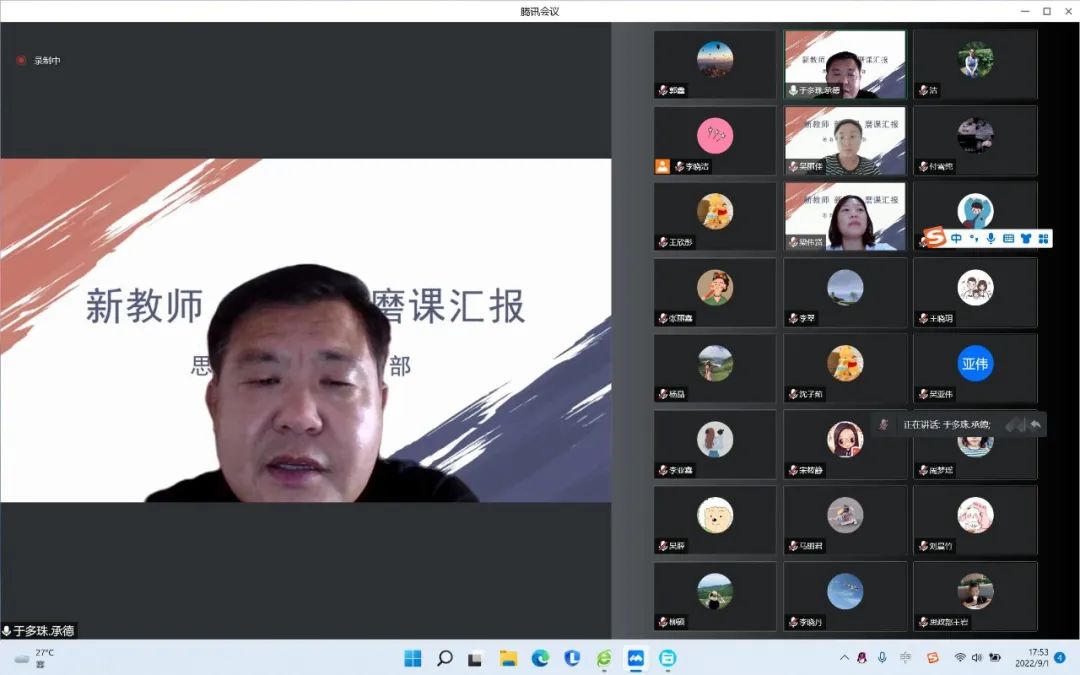This screenshot has width=1080, height=675.
Task: Click the red recording indicator icon
Action: point(21,60)
